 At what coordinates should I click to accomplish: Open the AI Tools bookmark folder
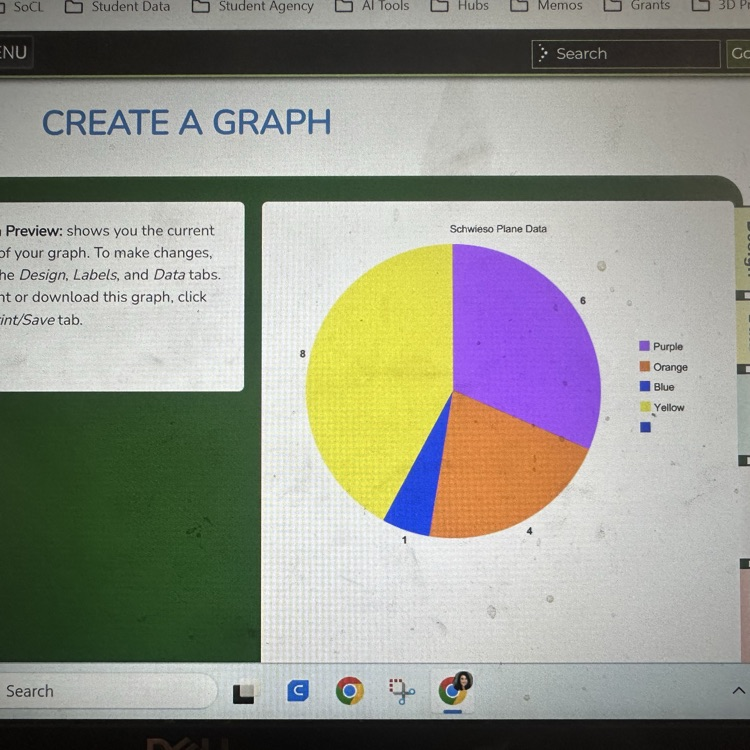pos(373,7)
